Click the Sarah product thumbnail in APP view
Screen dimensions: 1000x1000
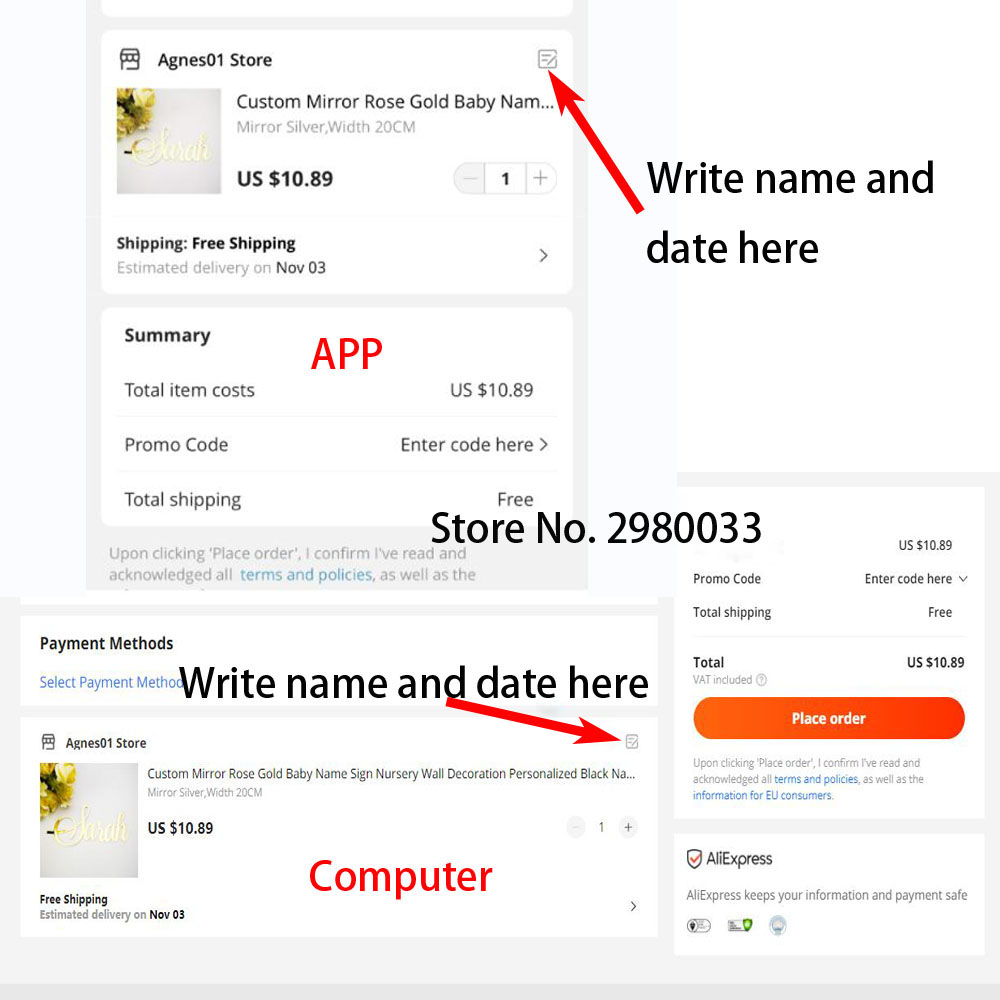click(169, 141)
